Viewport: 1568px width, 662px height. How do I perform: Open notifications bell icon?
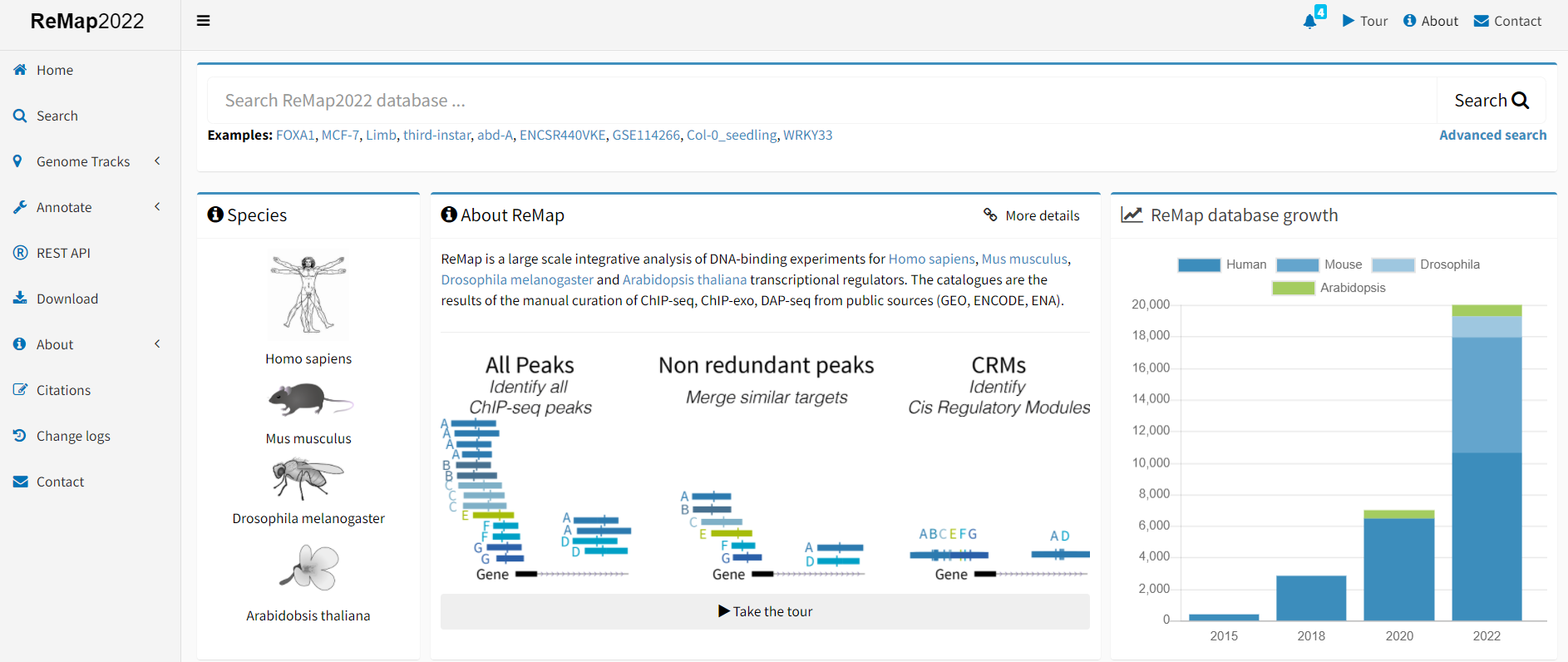click(1310, 22)
